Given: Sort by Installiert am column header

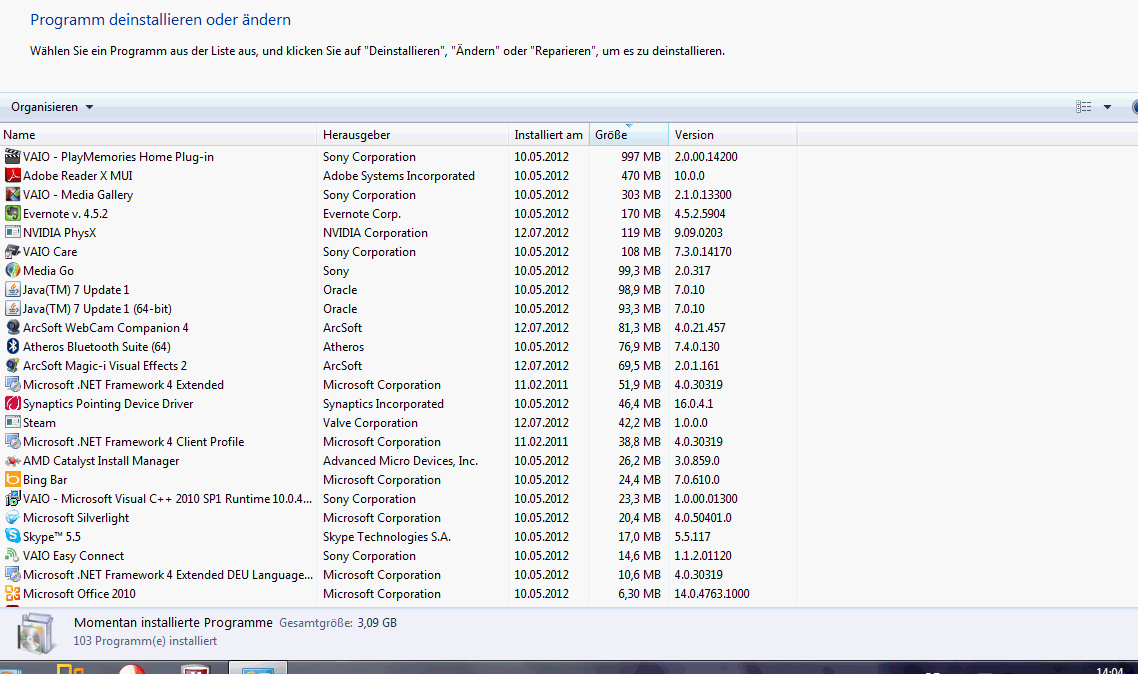Looking at the screenshot, I should pyautogui.click(x=549, y=135).
